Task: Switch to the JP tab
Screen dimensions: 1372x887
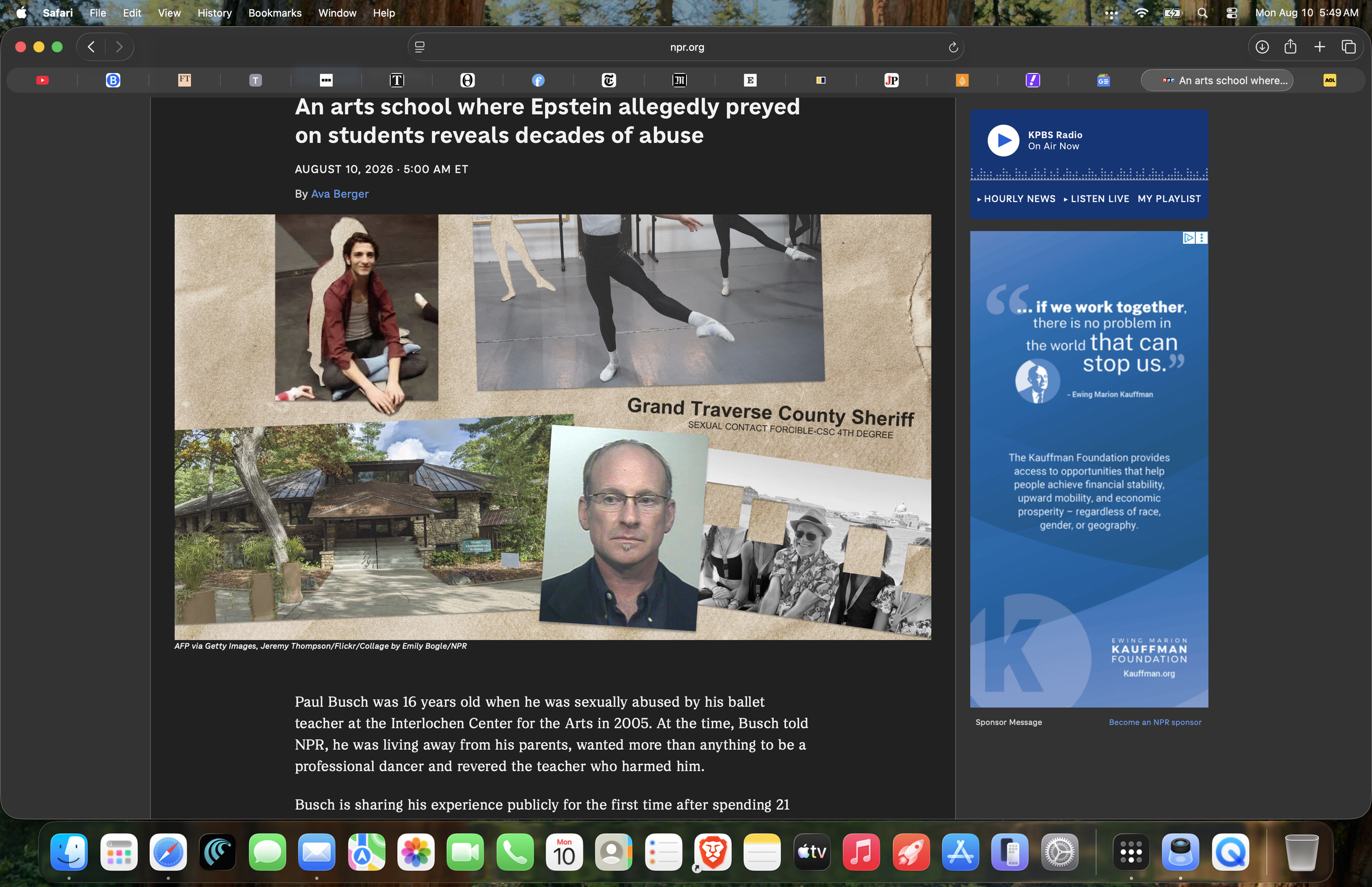Action: [891, 81]
